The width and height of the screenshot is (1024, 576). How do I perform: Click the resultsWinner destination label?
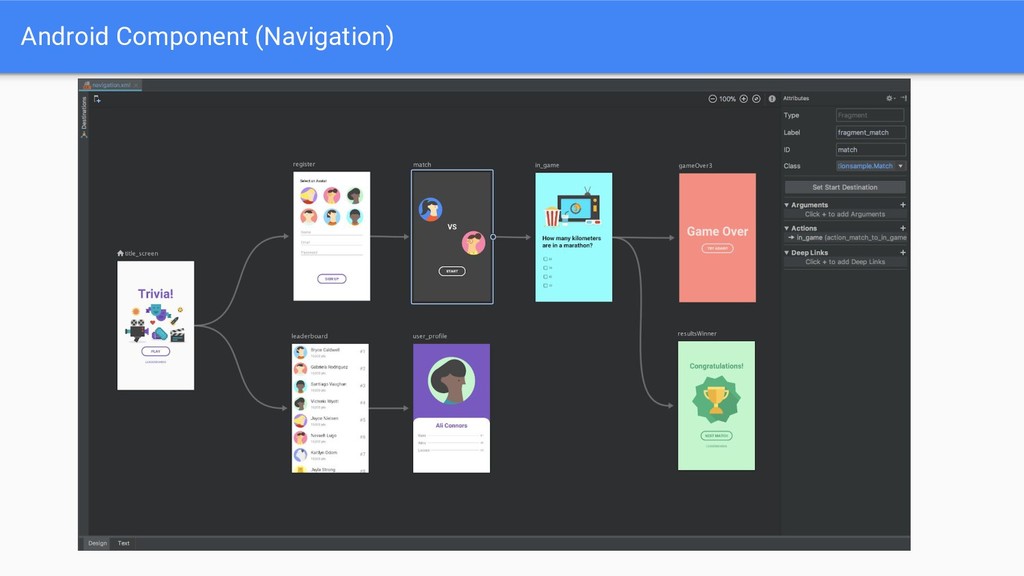point(697,334)
